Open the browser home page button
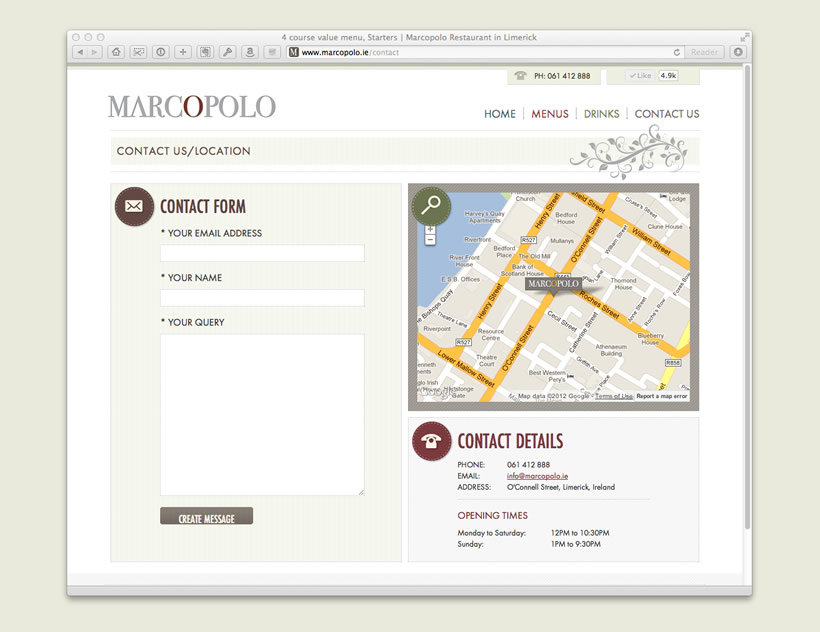This screenshot has height=632, width=820. click(116, 52)
